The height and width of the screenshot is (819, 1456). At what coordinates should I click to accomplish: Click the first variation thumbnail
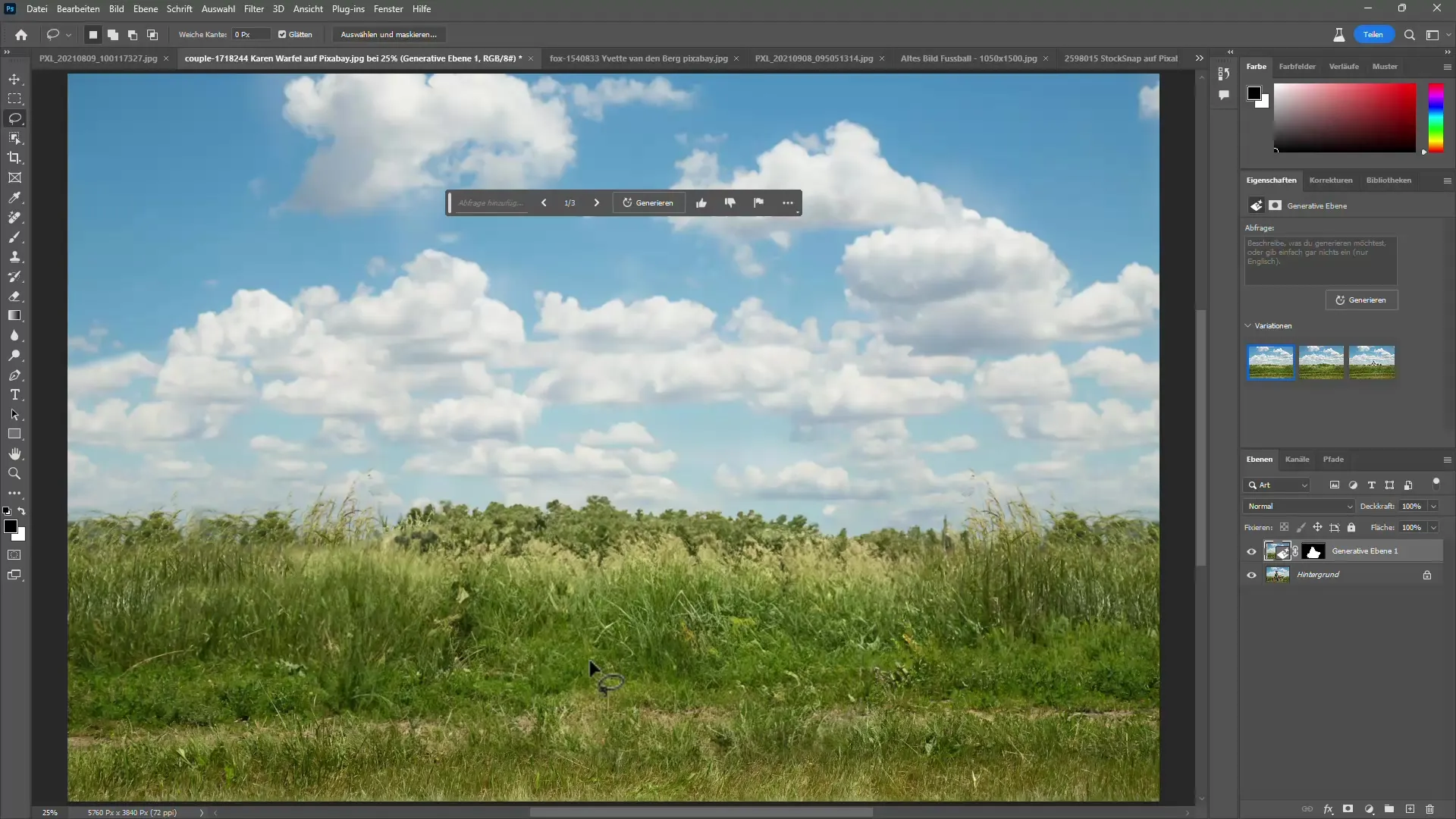pos(1270,362)
